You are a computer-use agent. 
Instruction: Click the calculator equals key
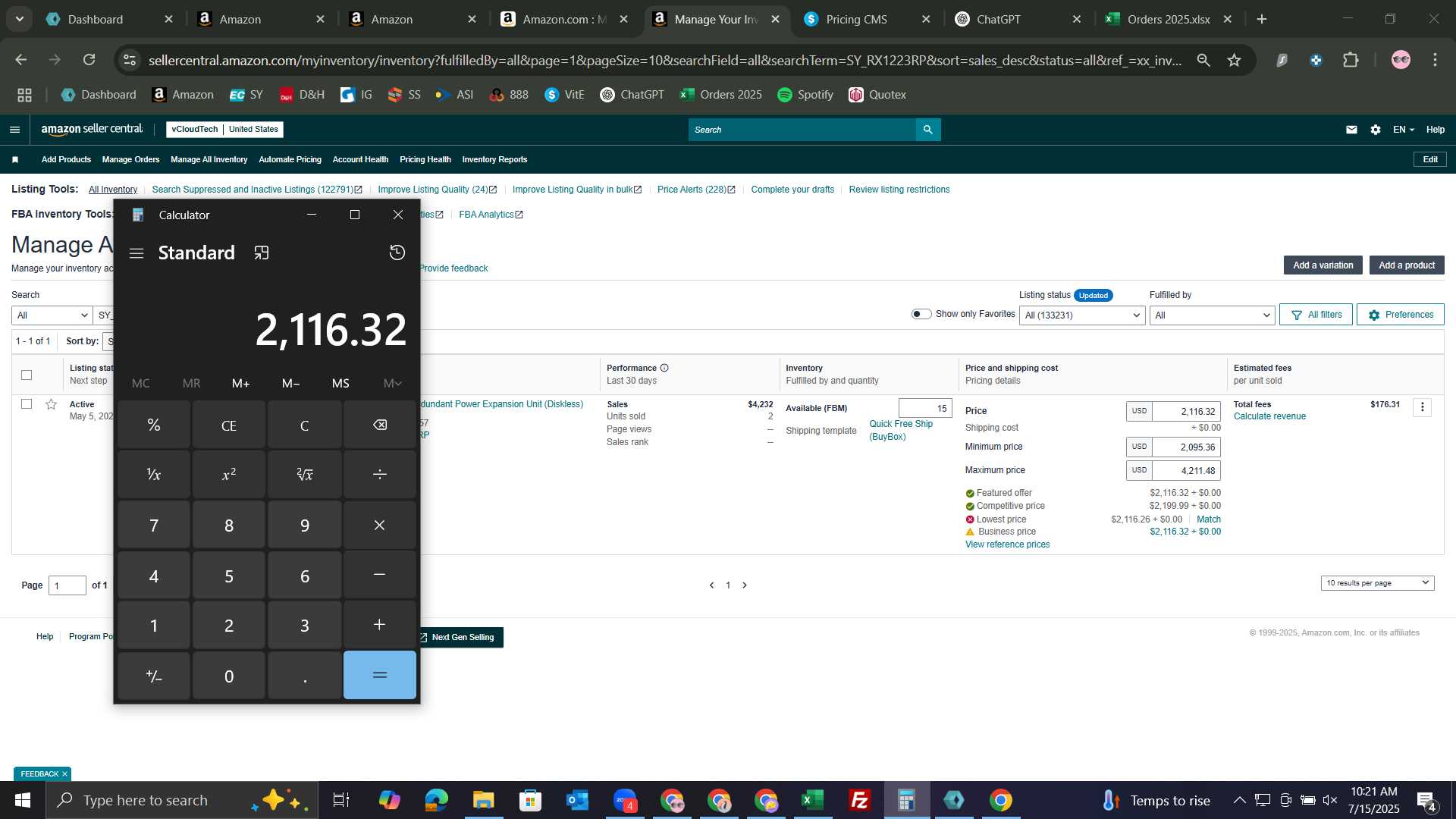(x=380, y=675)
